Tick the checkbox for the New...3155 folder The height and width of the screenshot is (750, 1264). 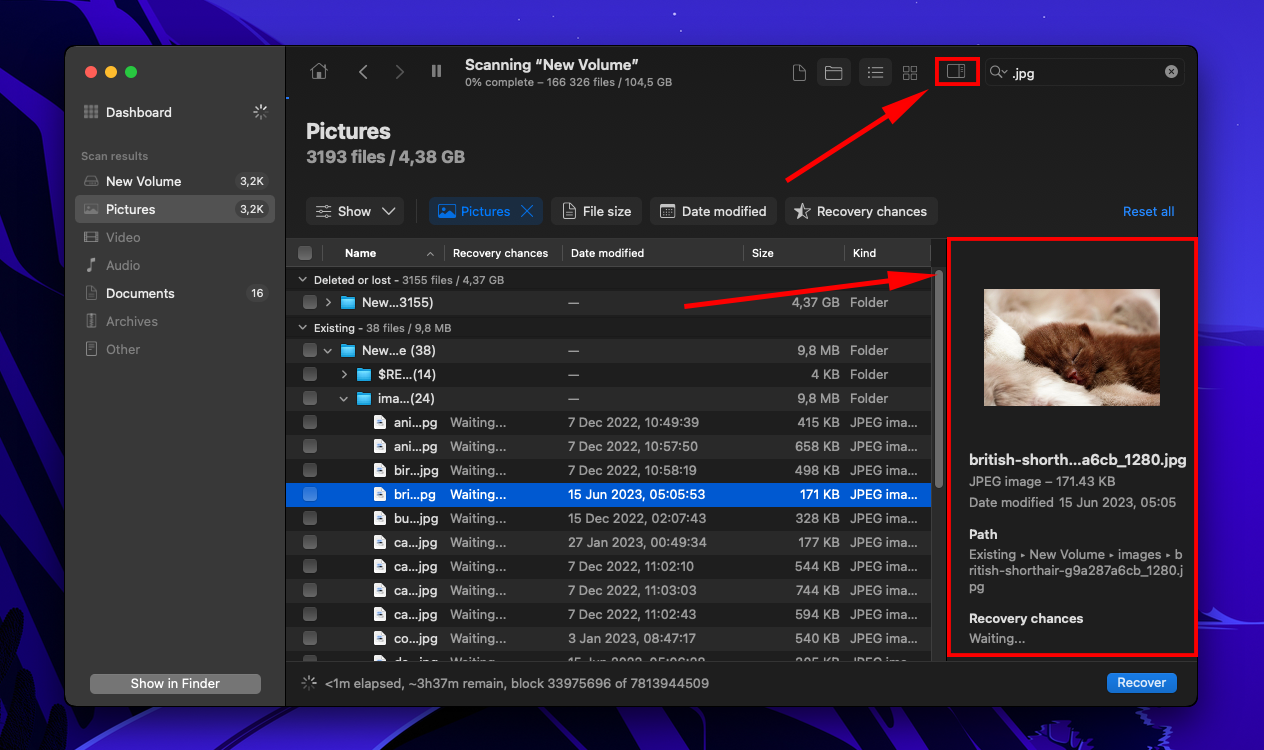(309, 302)
